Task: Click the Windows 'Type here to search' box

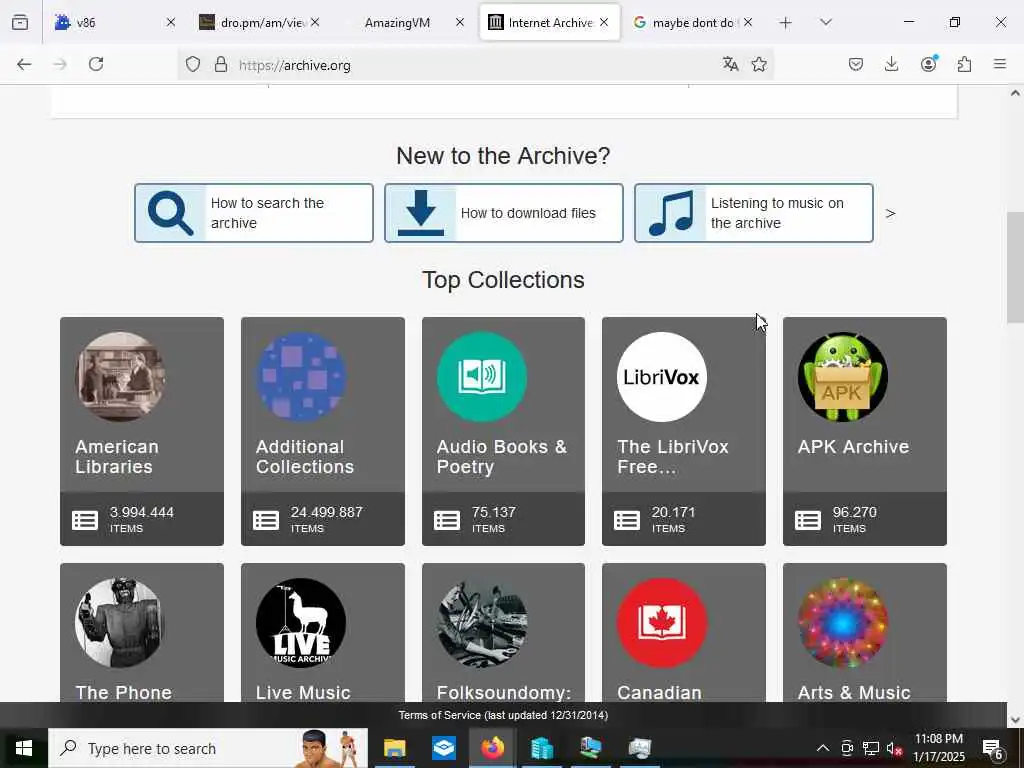Action: (208, 748)
